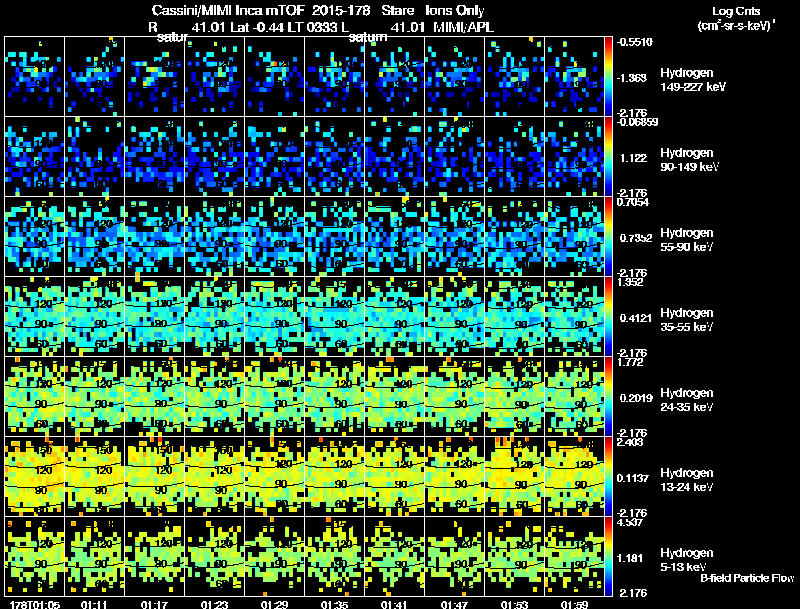Viewport: 800px width, 609px height.
Task: Click the 'Hydrogen 55-90 keV' row label
Action: coord(687,240)
